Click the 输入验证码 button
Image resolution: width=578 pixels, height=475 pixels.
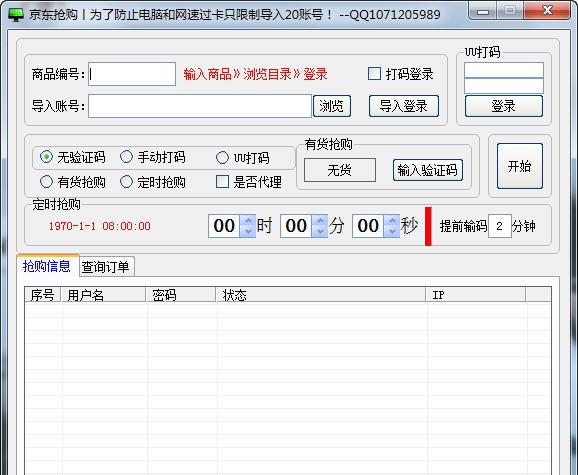click(x=428, y=170)
